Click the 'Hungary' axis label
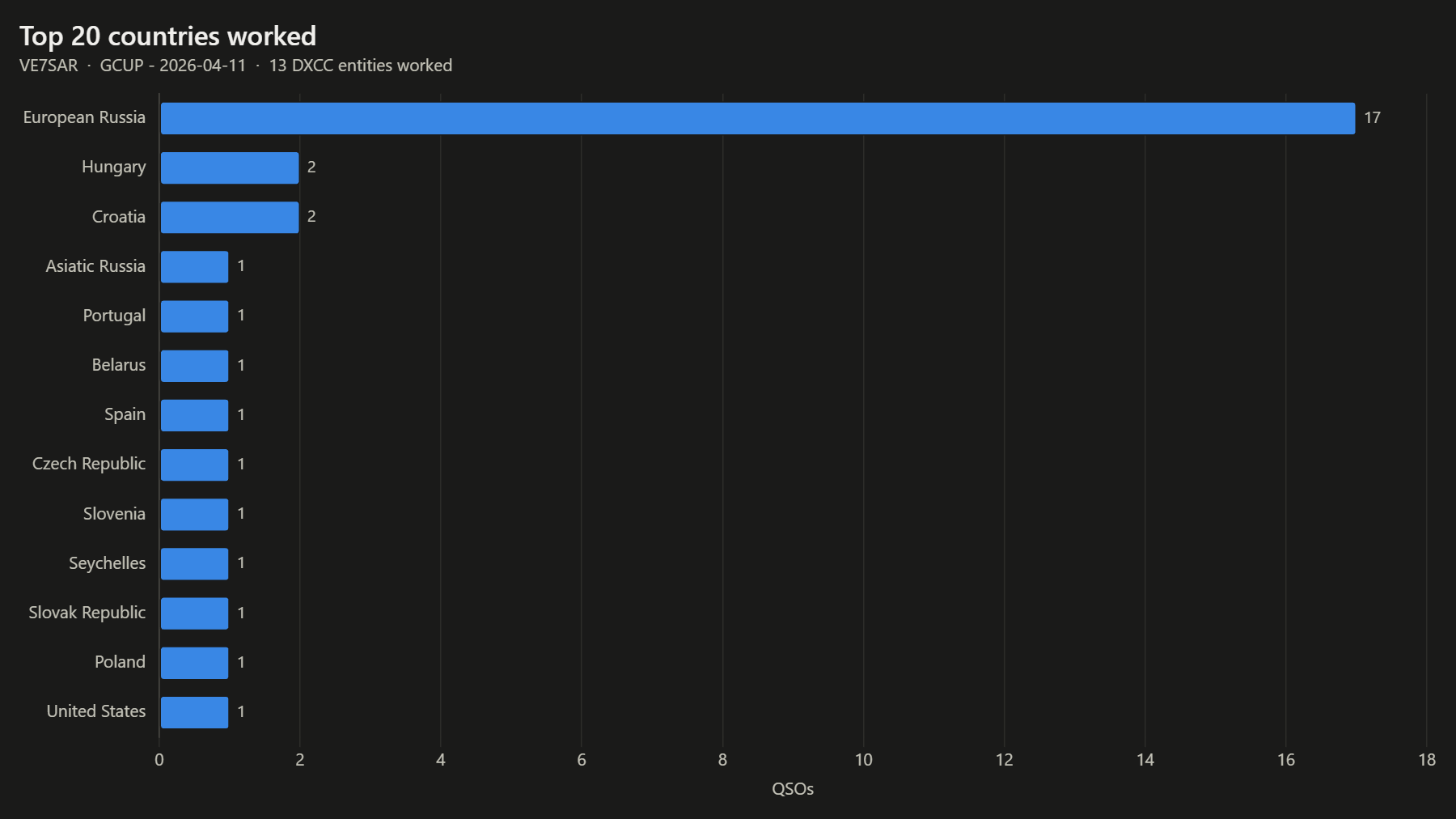Screen dimensions: 1456x819 (114, 168)
